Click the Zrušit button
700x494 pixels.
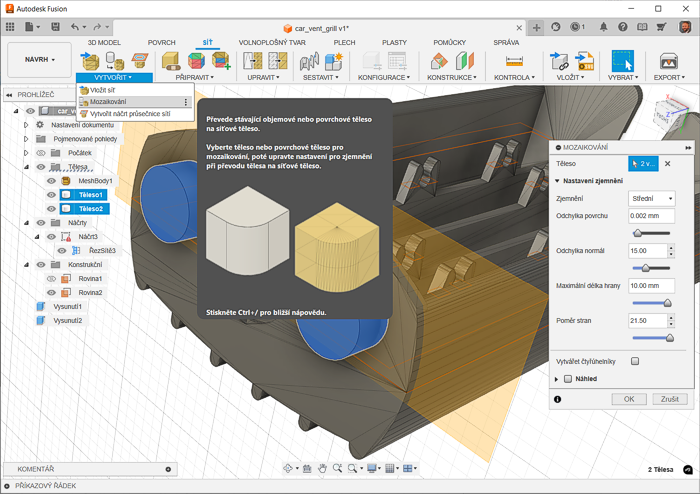(x=670, y=399)
